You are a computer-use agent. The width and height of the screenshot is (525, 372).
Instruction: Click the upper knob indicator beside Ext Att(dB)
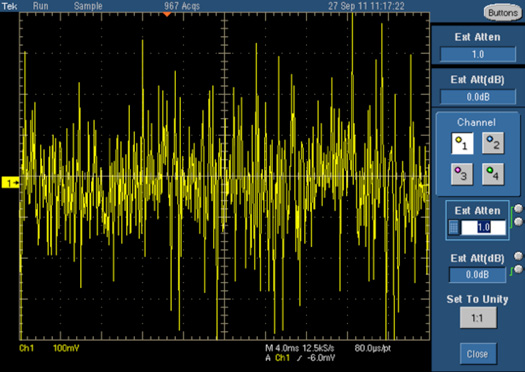[518, 256]
